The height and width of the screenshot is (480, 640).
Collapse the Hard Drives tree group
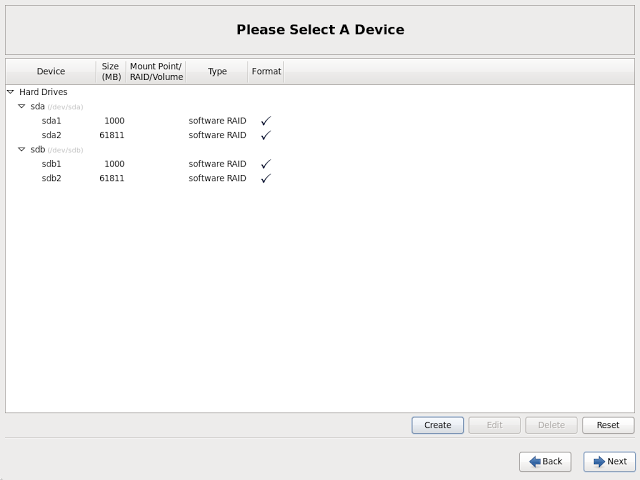pyautogui.click(x=11, y=92)
